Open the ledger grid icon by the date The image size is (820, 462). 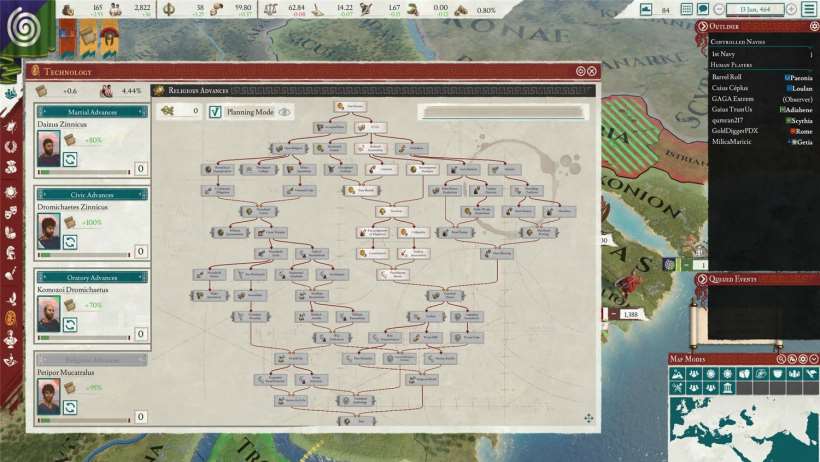tap(686, 9)
